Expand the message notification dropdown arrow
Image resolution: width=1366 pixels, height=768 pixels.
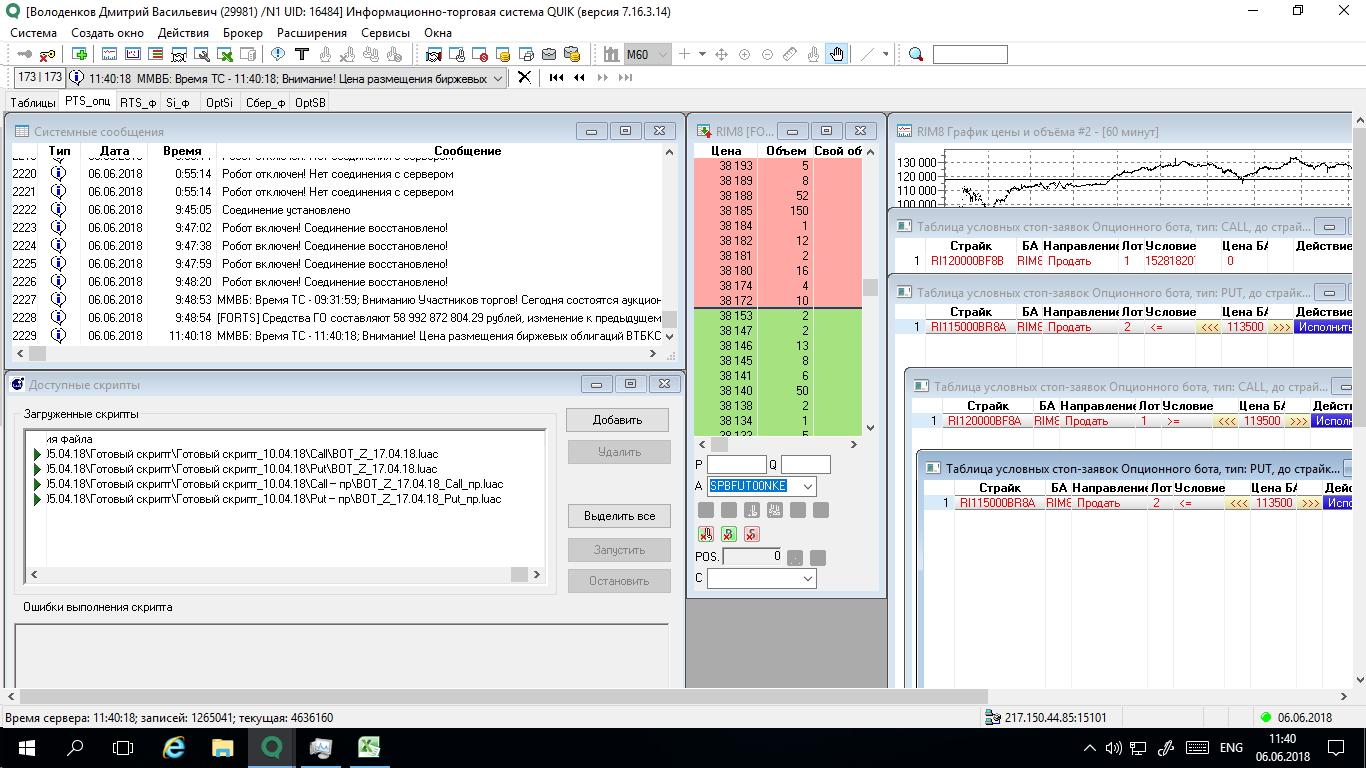[x=499, y=78]
